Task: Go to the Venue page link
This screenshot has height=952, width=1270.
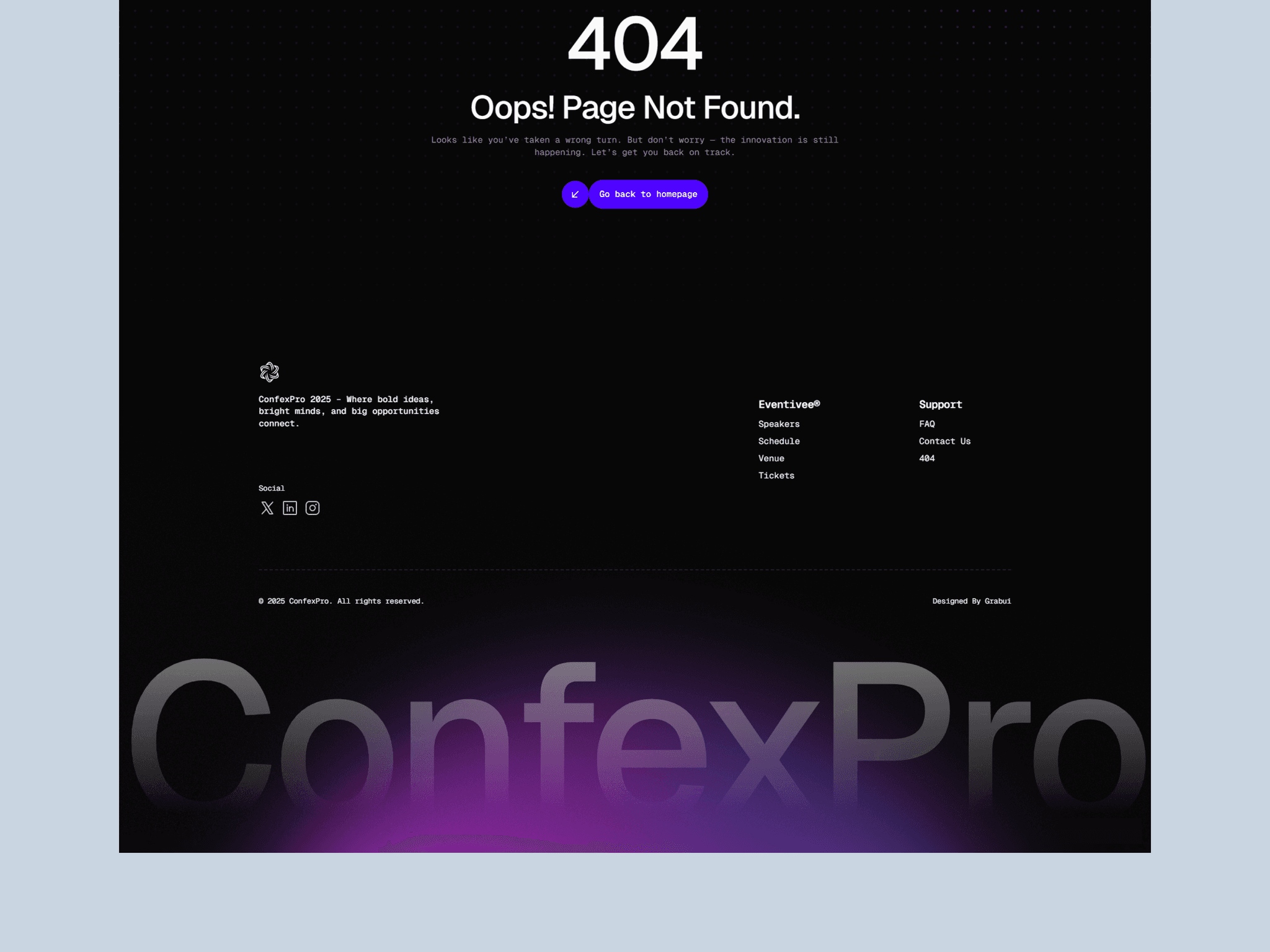Action: (771, 459)
